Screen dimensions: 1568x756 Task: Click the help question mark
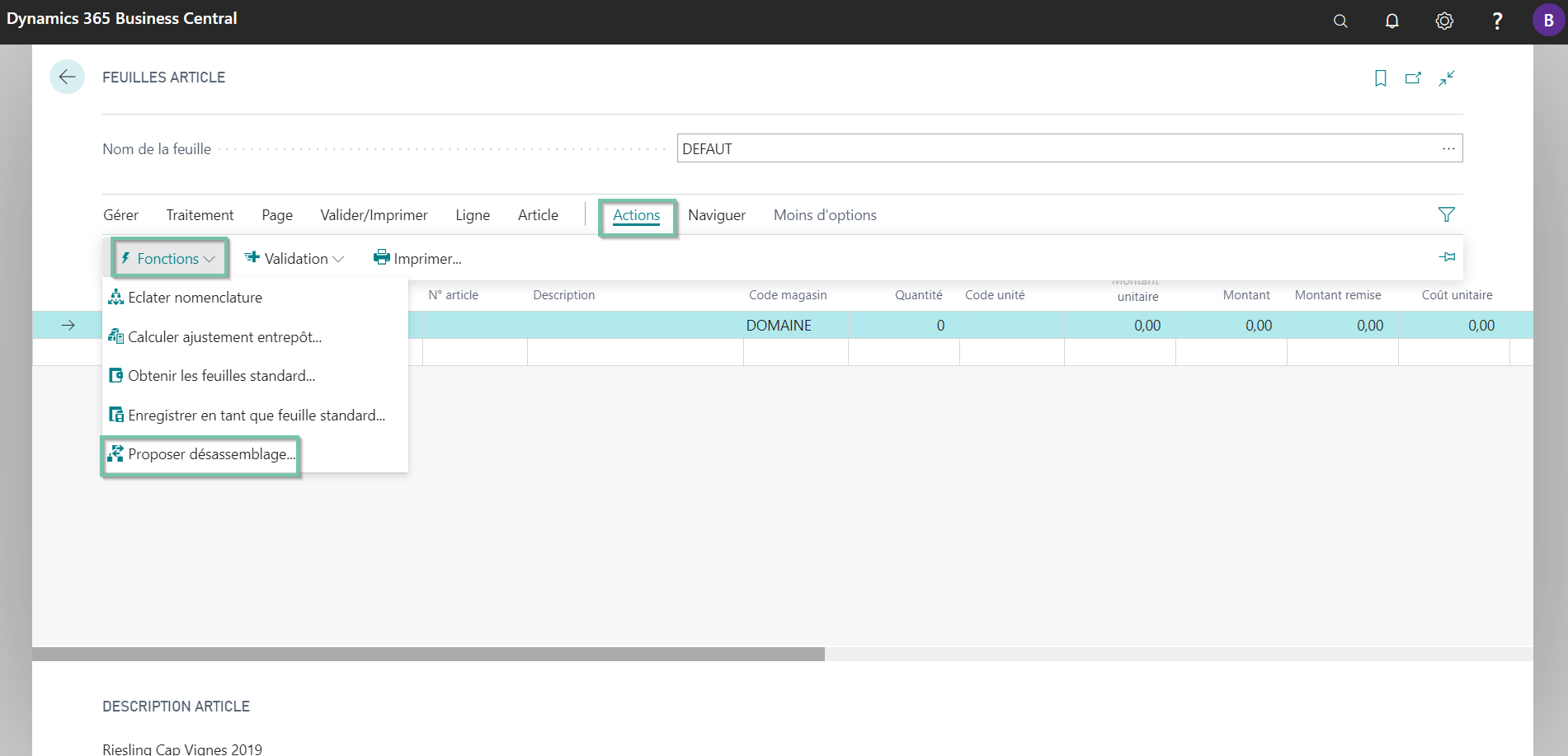coord(1497,21)
